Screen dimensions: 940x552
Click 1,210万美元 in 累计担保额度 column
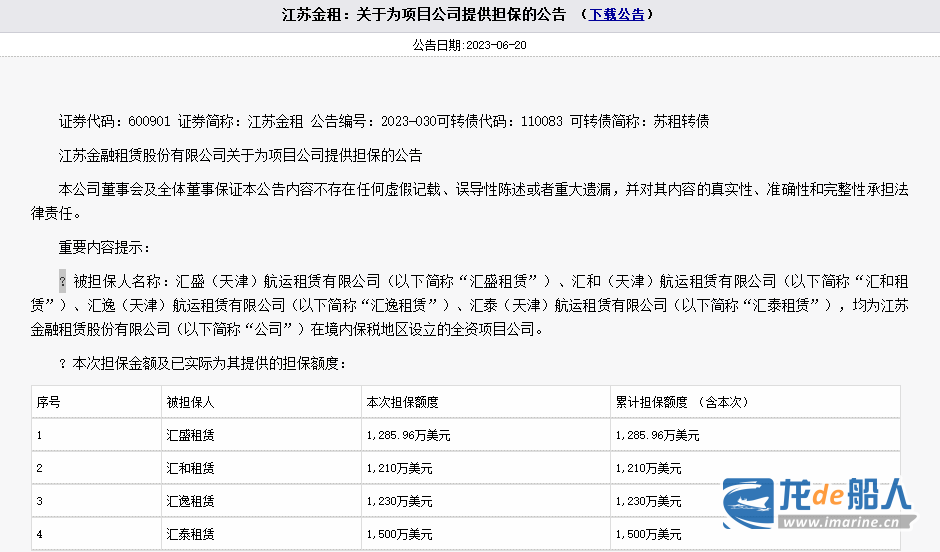pos(649,468)
